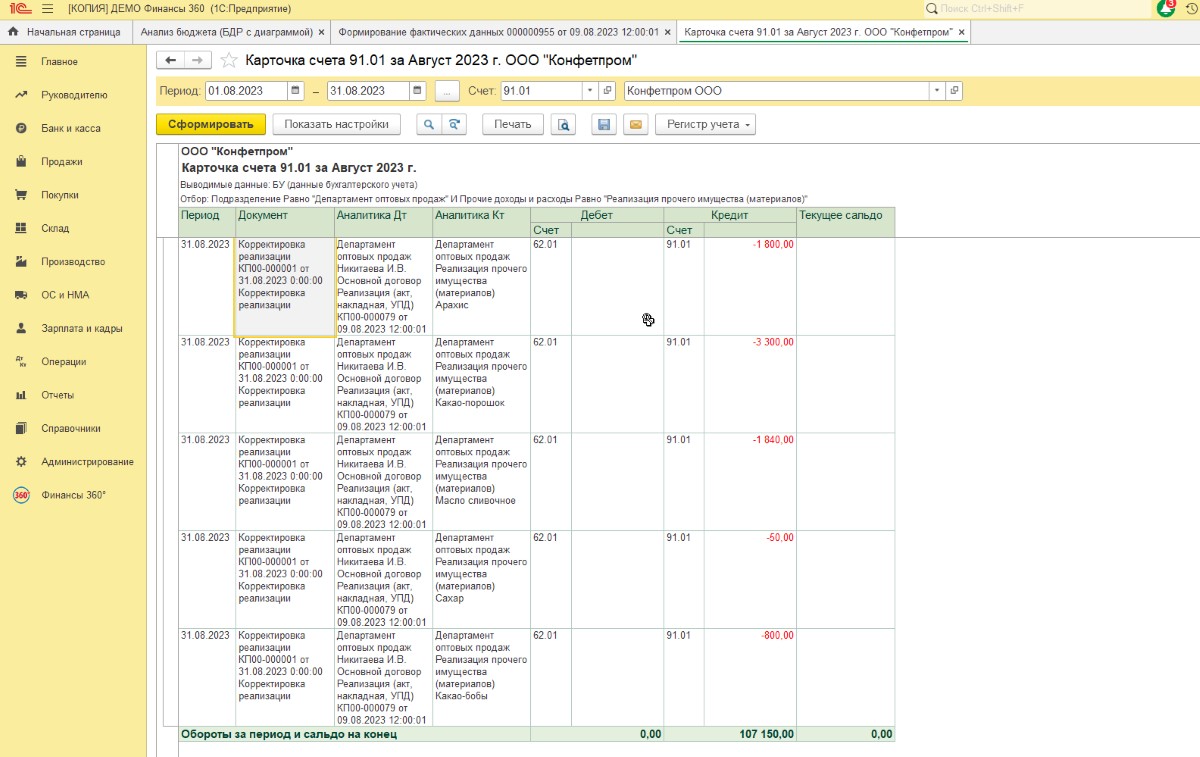
Task: Click the Сформировать button
Action: (x=211, y=125)
